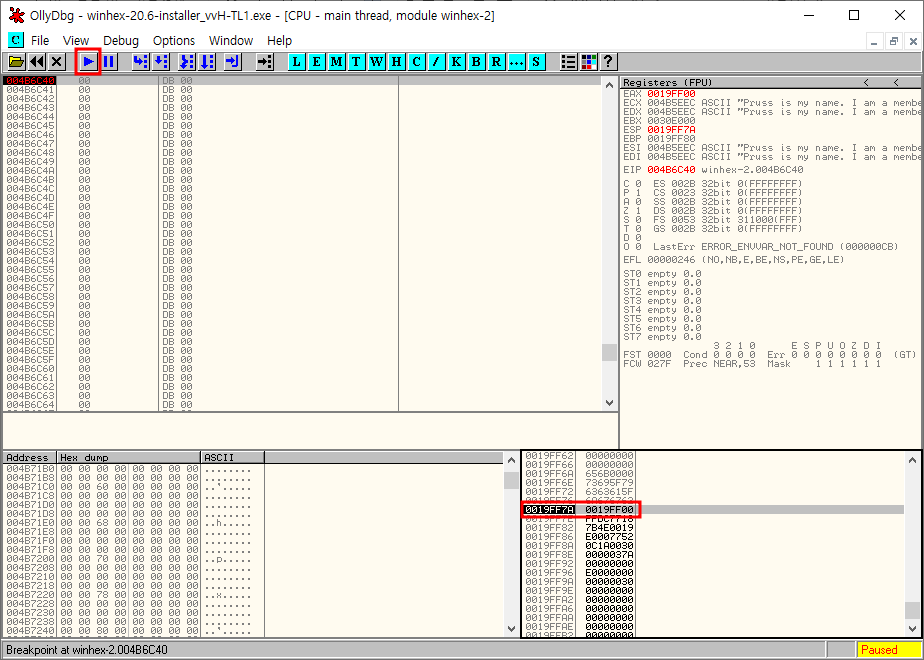Image resolution: width=924 pixels, height=660 pixels.
Task: Toggle the C flag value
Action: point(639,184)
